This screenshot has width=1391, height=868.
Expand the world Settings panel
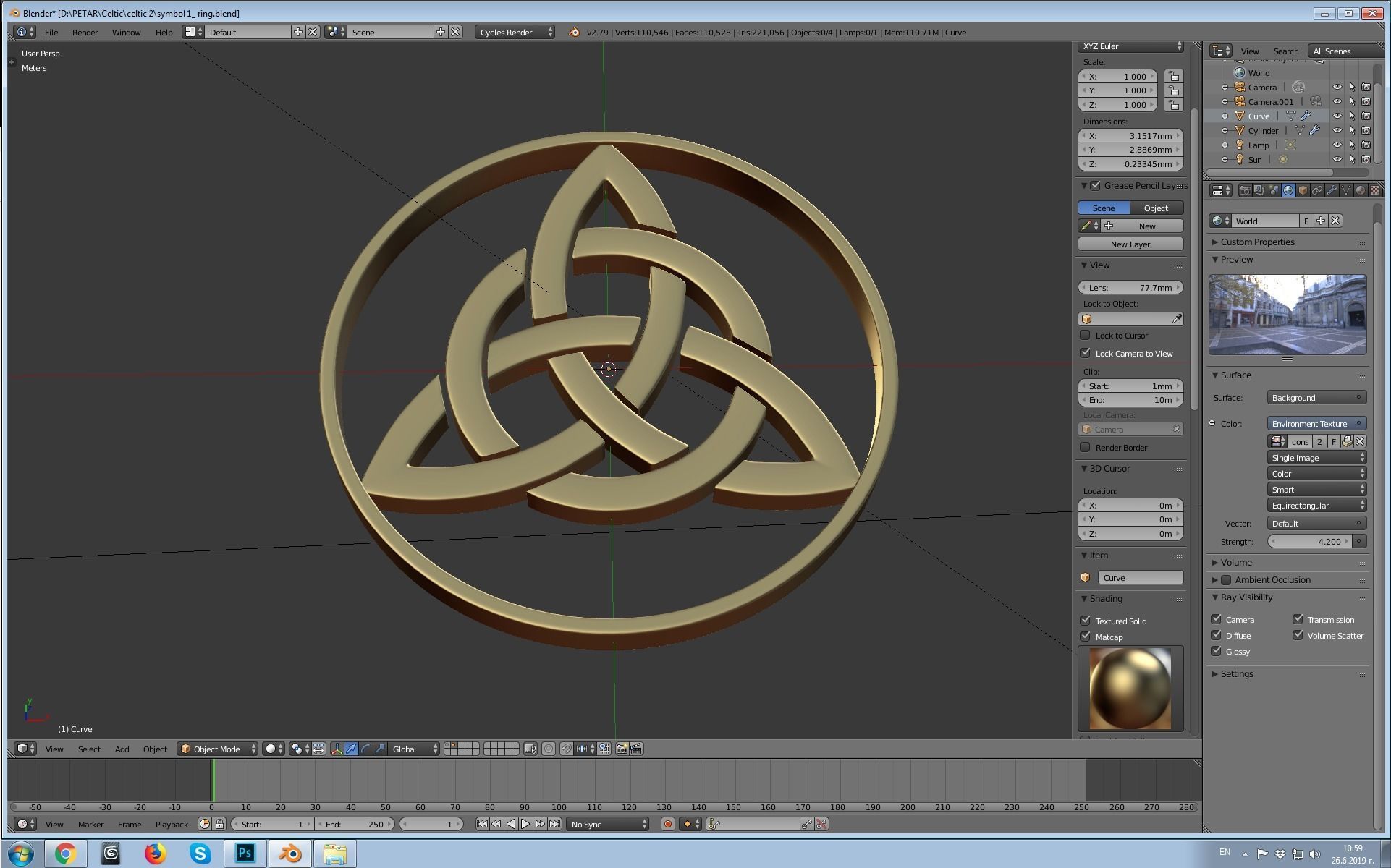click(x=1236, y=673)
